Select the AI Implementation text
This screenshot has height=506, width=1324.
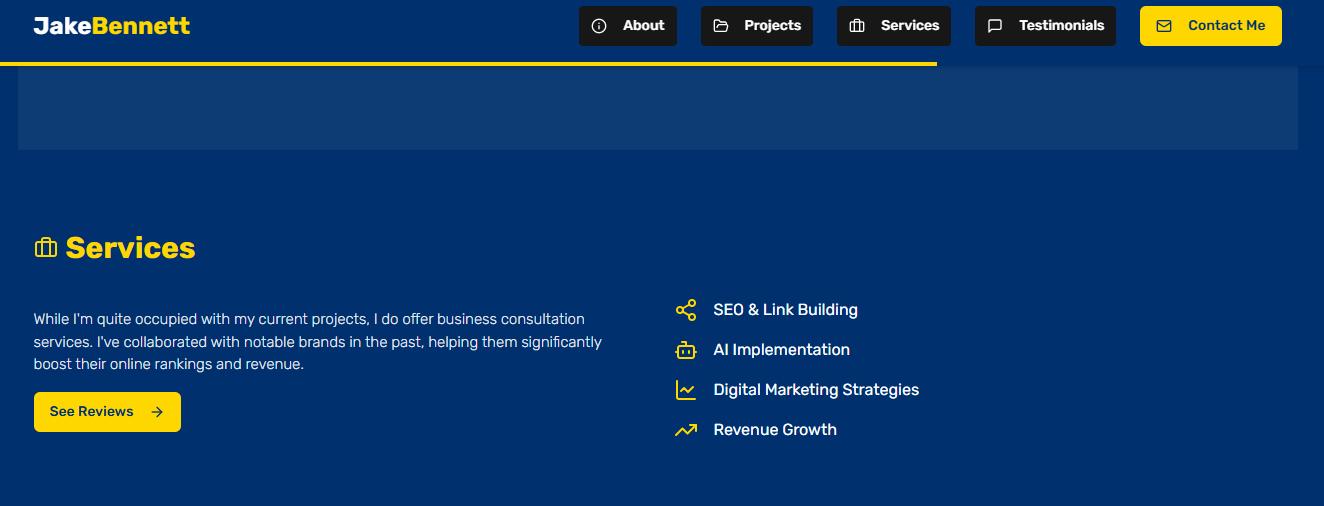coord(781,350)
